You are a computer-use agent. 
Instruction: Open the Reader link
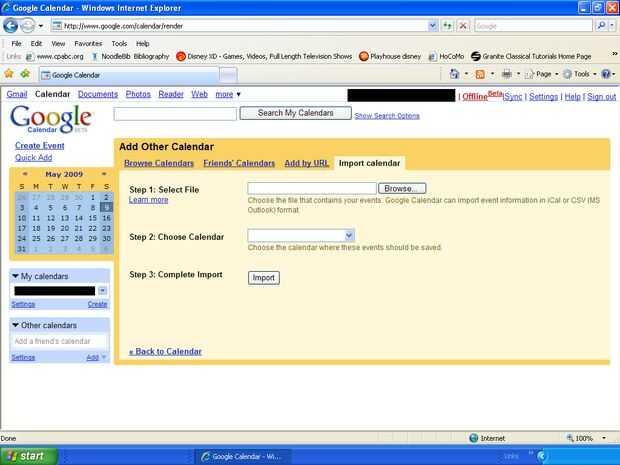(171, 94)
